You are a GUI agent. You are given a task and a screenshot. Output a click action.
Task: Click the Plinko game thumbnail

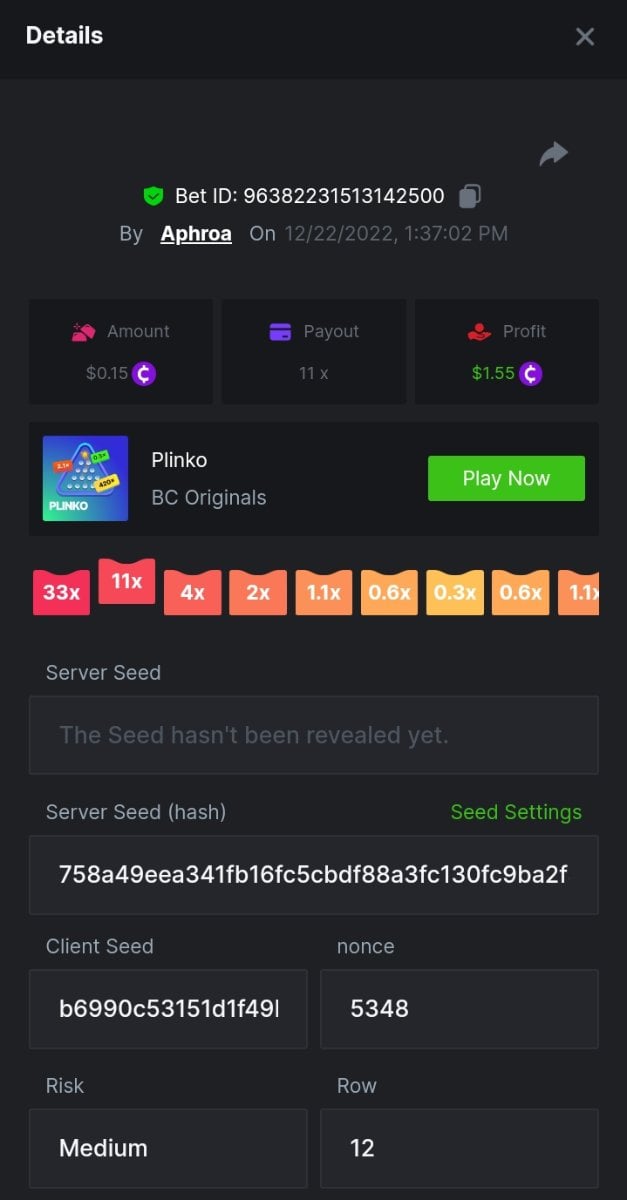[86, 478]
